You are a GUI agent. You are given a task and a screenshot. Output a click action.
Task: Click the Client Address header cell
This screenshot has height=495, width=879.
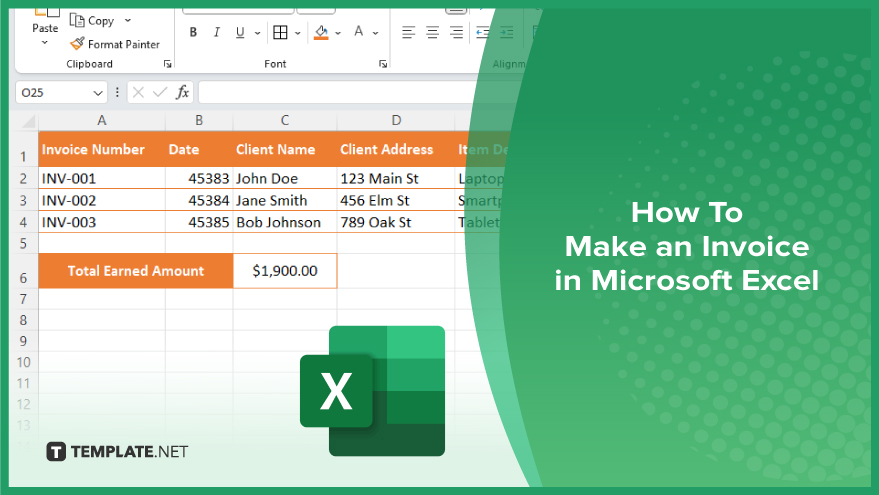[x=396, y=149]
